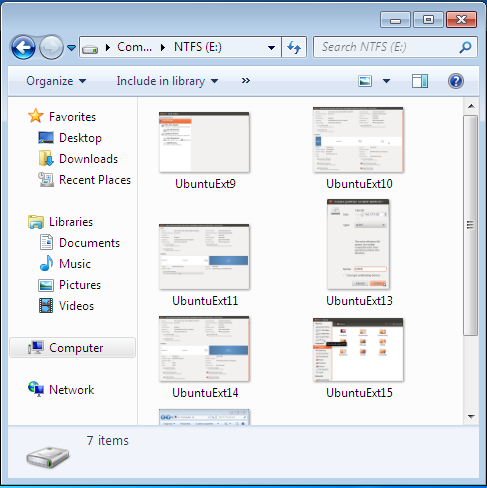
Task: Open the Documents library
Action: [89, 243]
